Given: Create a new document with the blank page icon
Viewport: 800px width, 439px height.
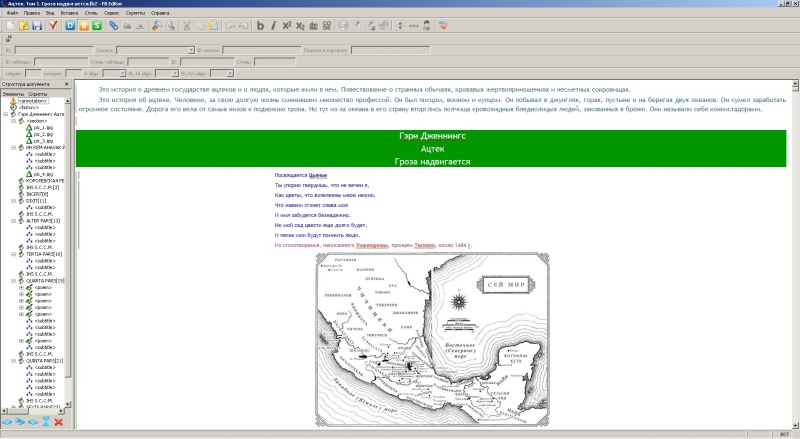Looking at the screenshot, I should click(x=10, y=26).
